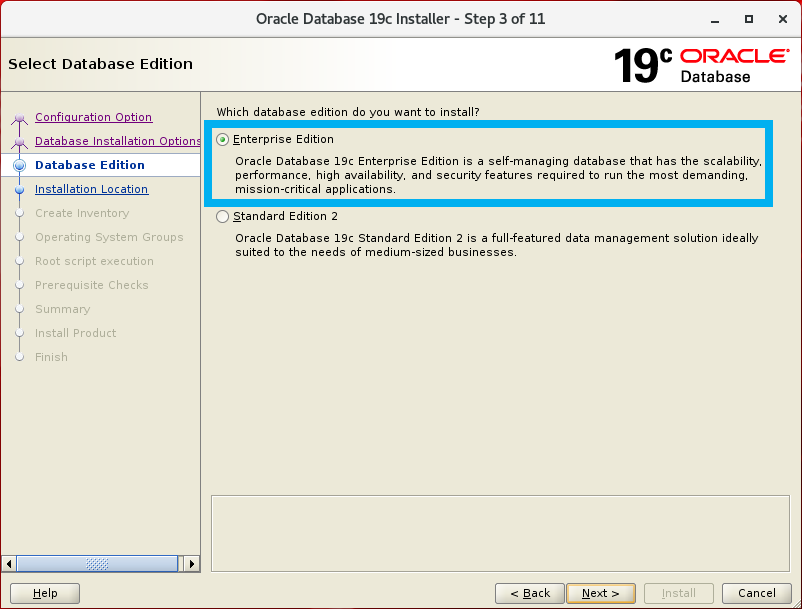Open the Configuration Option step link

click(93, 117)
